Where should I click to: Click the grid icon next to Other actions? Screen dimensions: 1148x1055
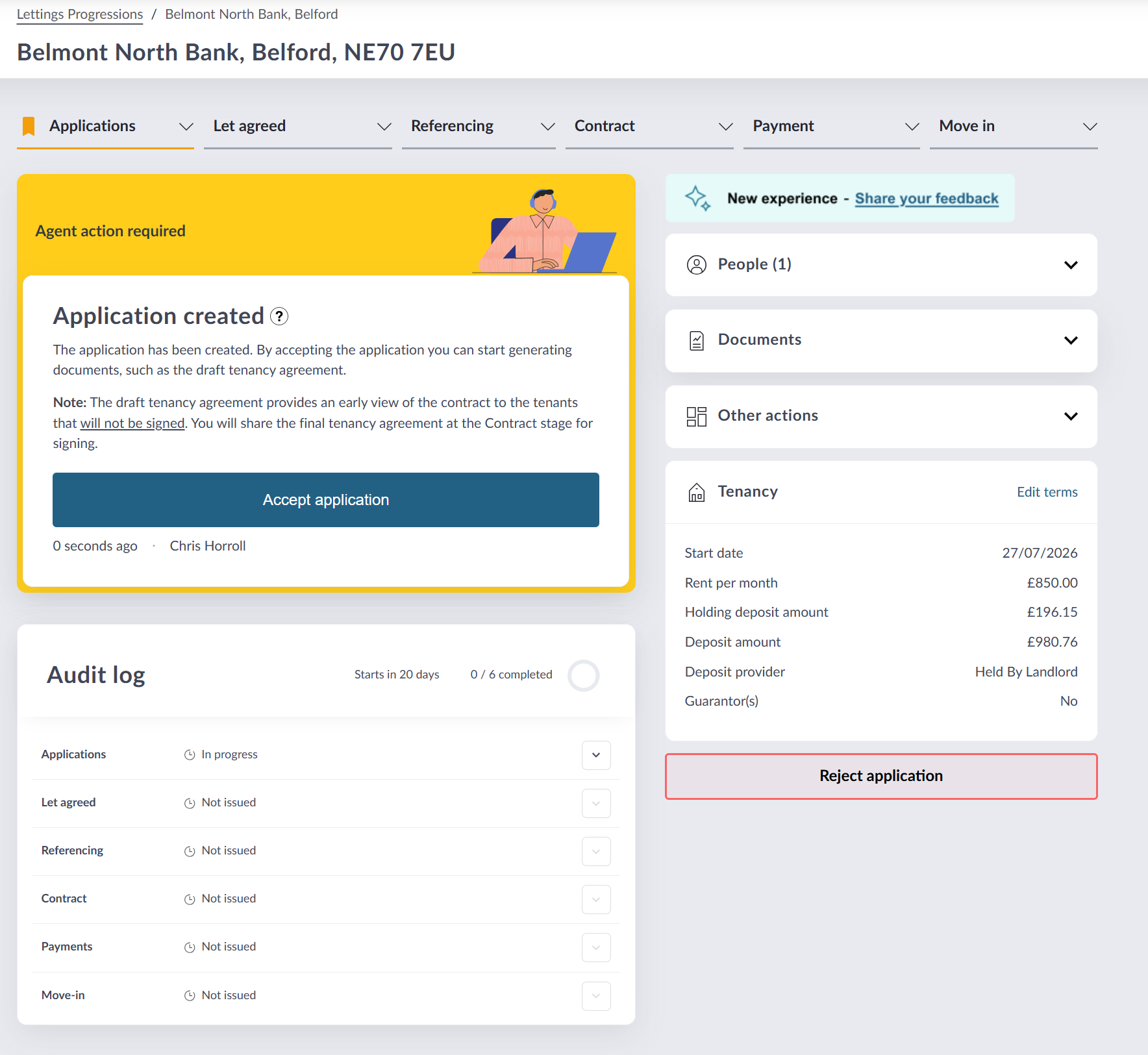(697, 416)
